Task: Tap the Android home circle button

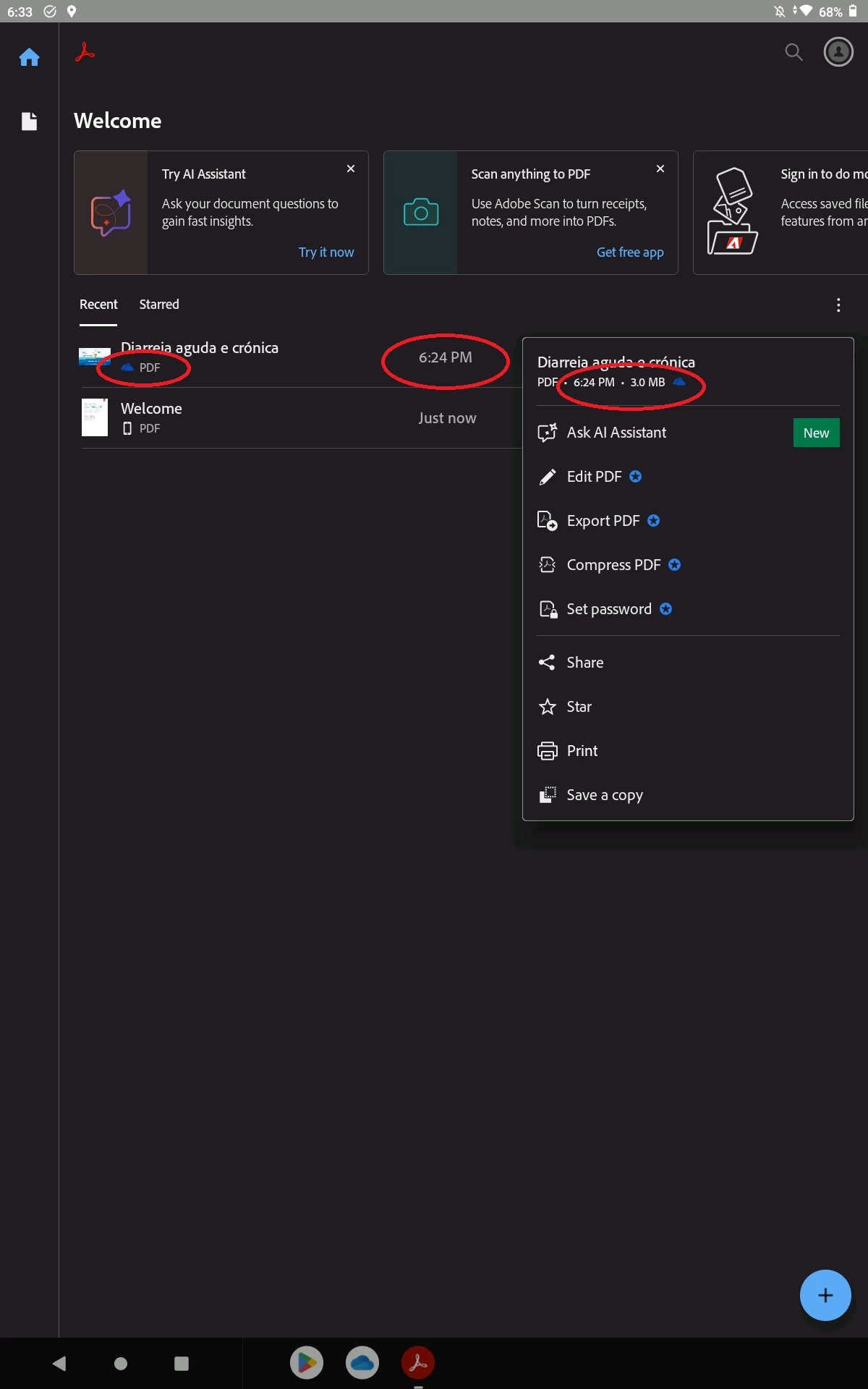Action: pyautogui.click(x=121, y=1364)
